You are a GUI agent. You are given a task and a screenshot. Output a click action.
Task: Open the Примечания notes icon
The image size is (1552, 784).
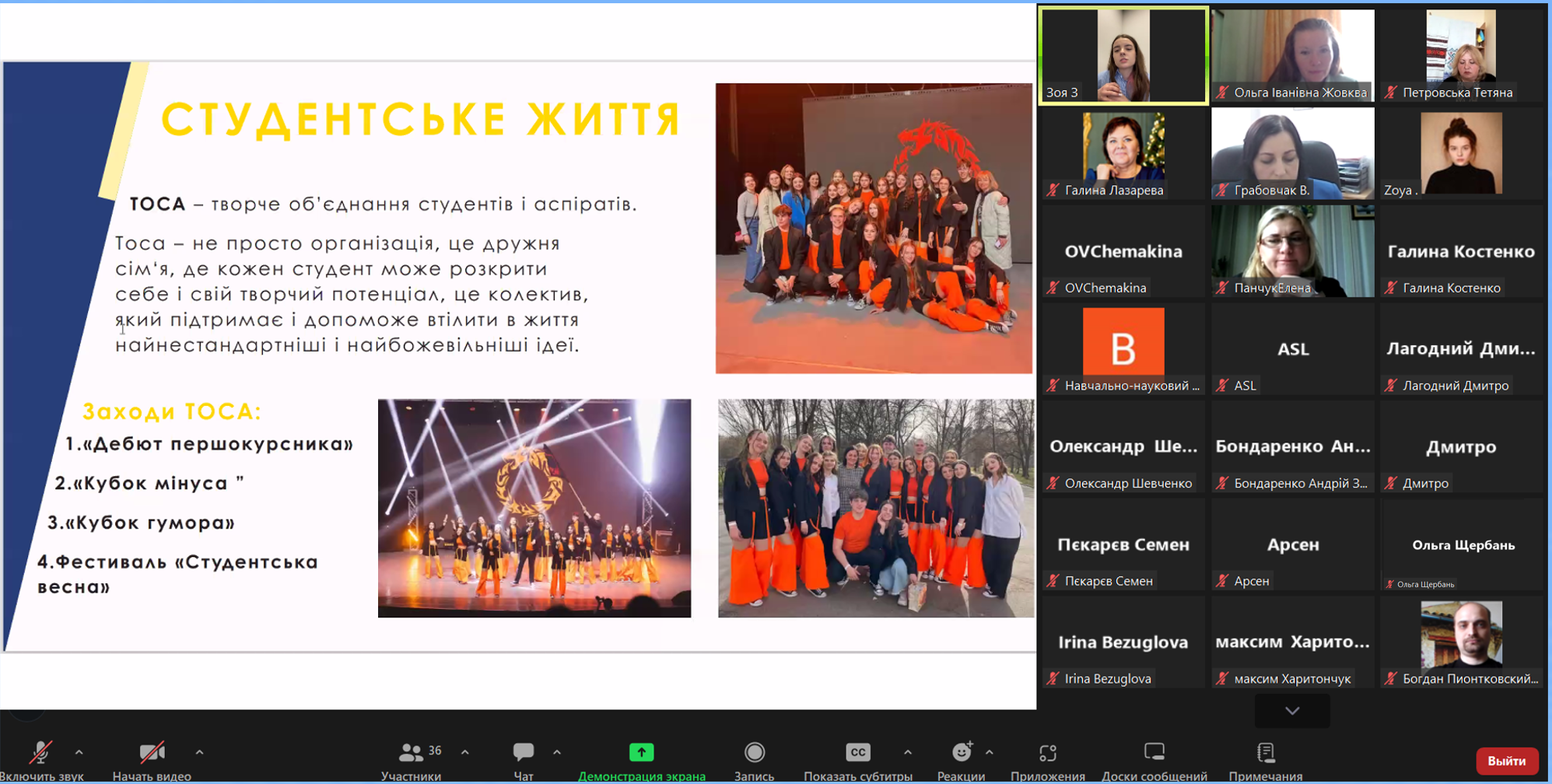(x=1265, y=753)
